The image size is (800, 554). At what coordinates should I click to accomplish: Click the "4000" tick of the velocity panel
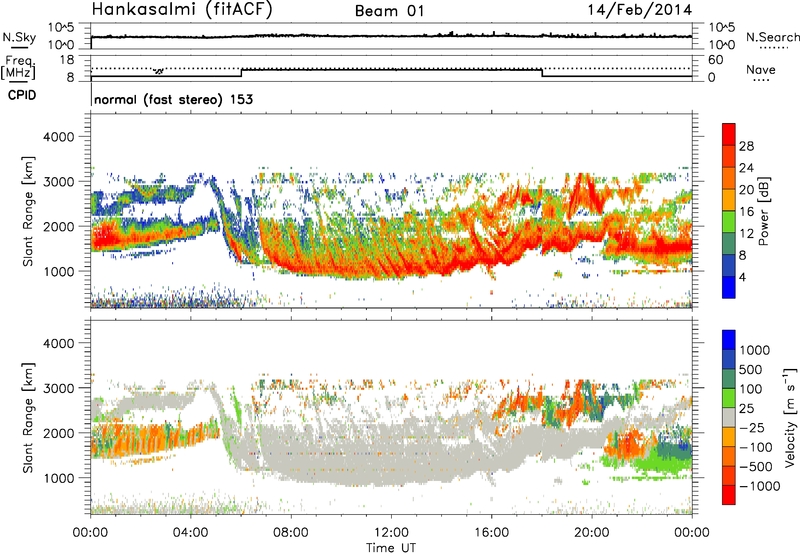[x=58, y=343]
